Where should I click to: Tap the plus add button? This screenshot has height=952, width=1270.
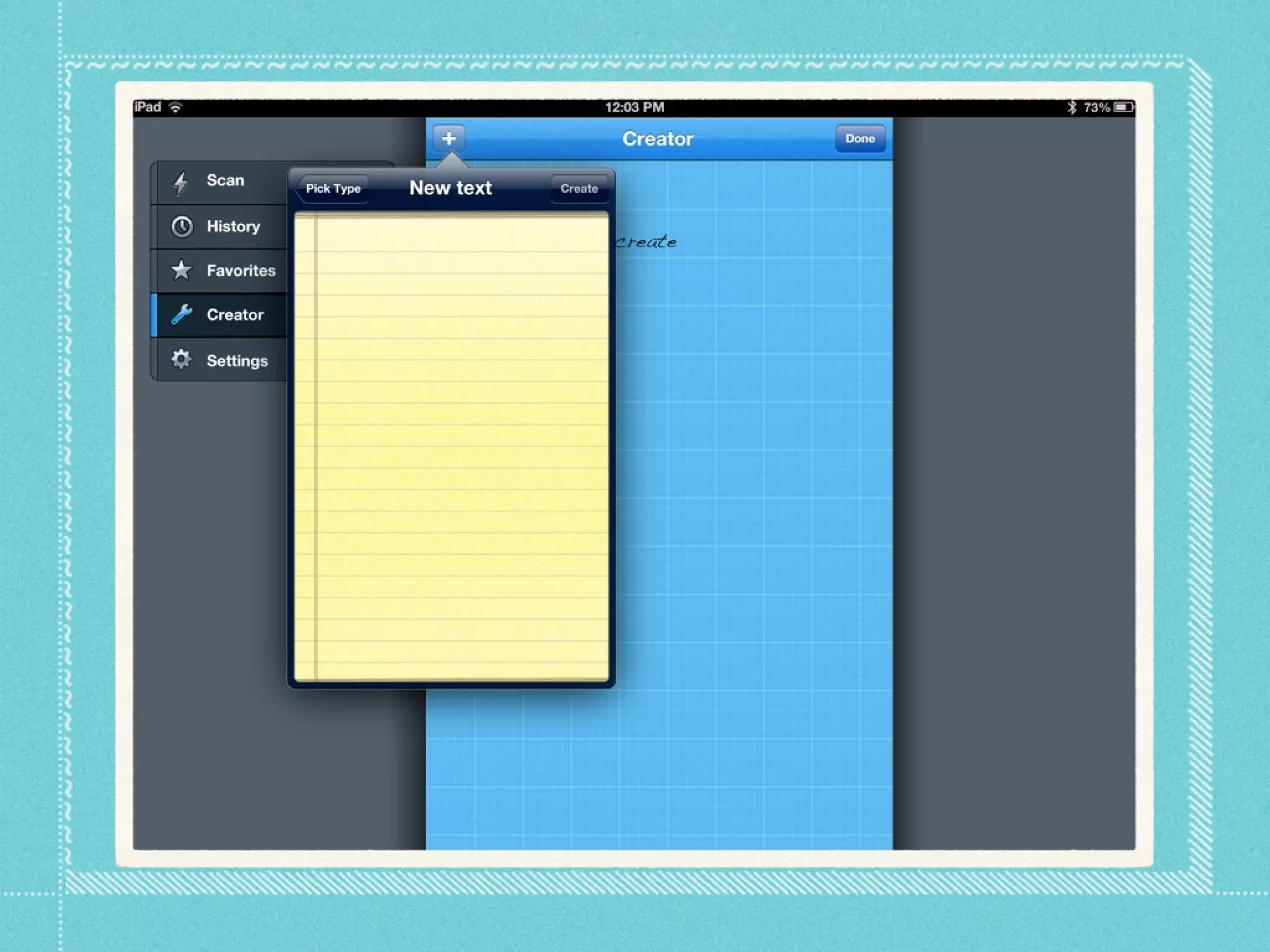tap(449, 138)
